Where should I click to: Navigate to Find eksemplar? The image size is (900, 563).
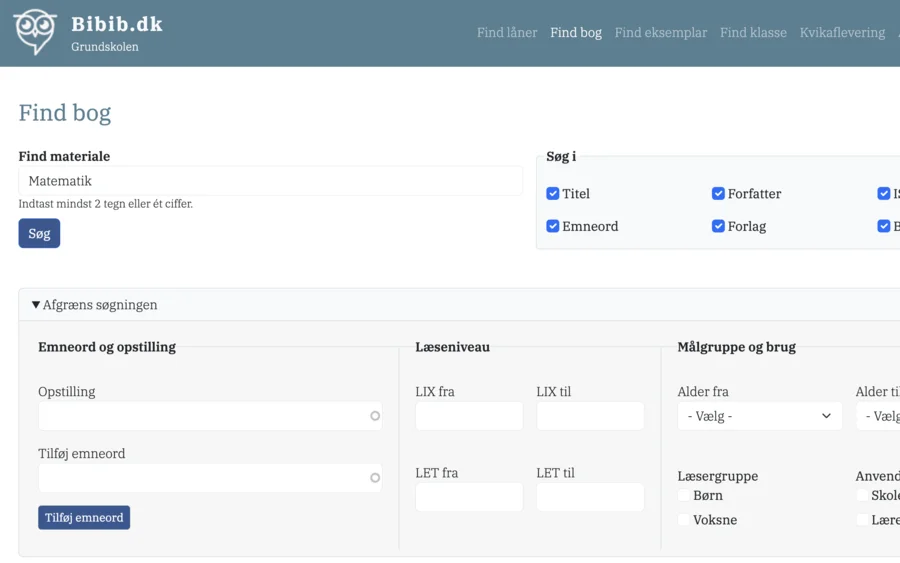click(x=661, y=33)
